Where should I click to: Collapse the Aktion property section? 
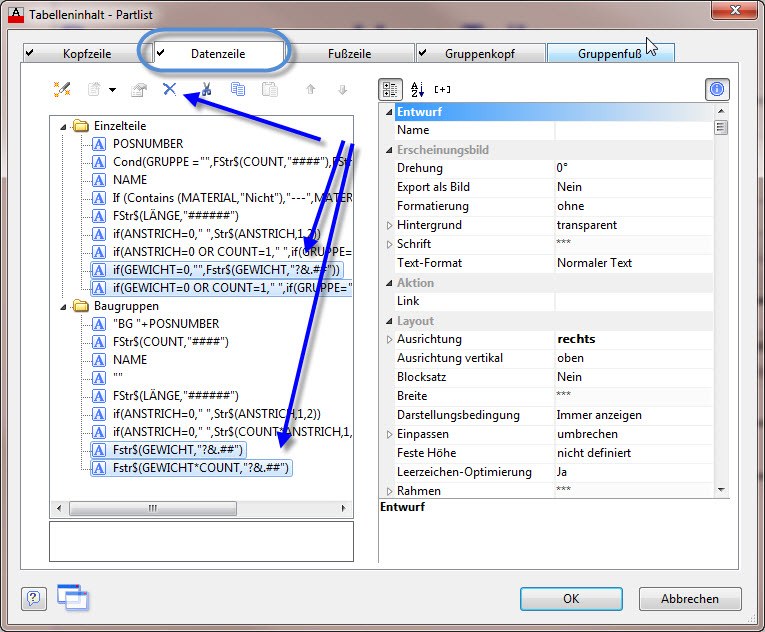tap(389, 283)
